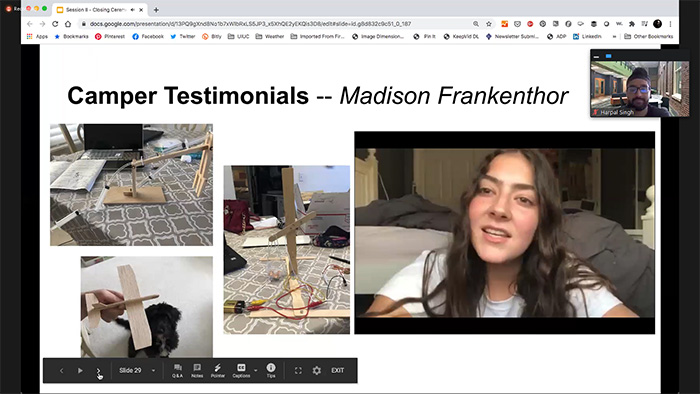Open the Slide 29 selector dropdown
The image size is (700, 394).
[137, 370]
